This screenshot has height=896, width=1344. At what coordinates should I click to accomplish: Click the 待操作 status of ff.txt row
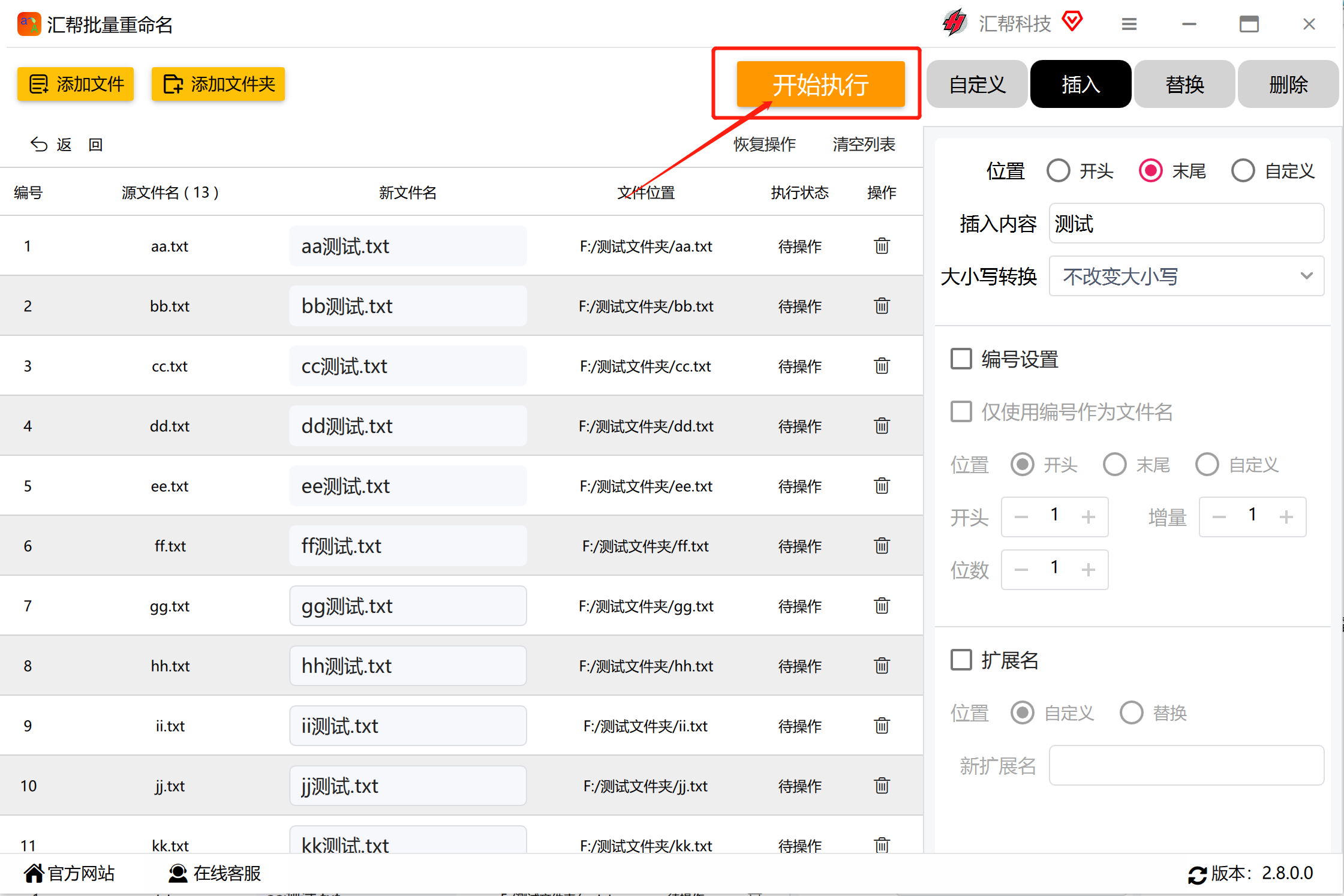[x=799, y=546]
